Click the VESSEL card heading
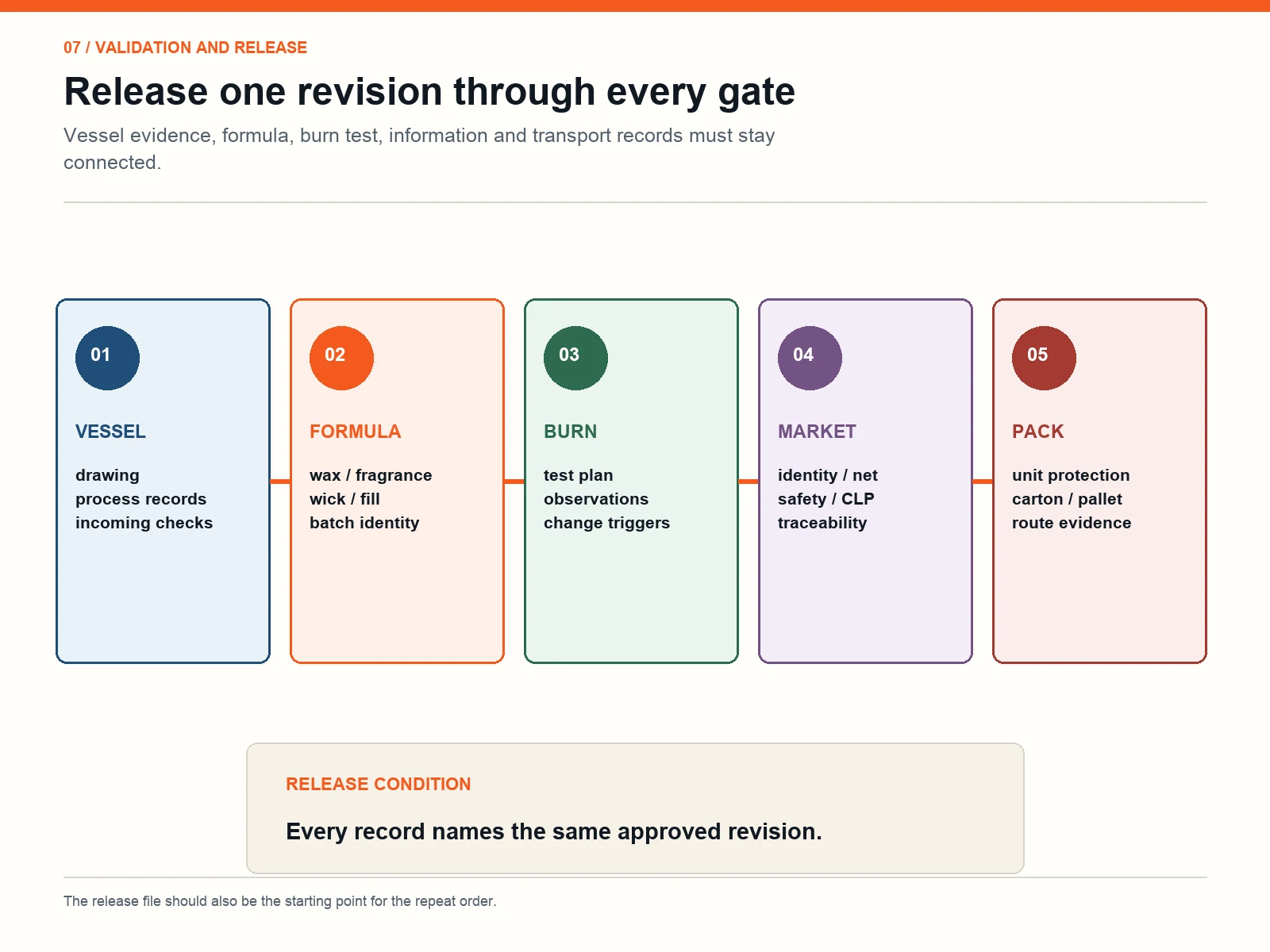 [x=110, y=432]
